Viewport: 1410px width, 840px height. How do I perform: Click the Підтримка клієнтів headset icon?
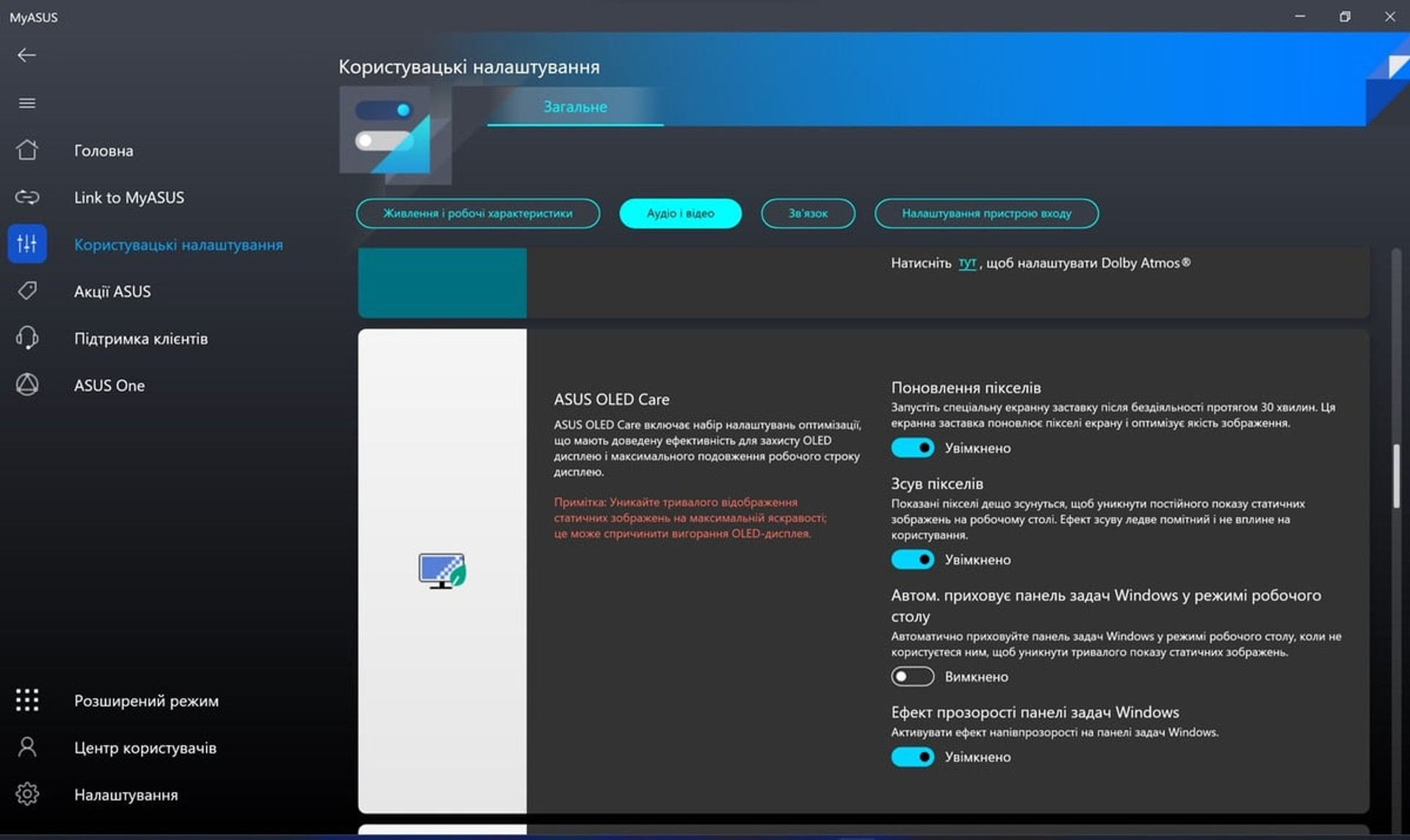tap(27, 338)
